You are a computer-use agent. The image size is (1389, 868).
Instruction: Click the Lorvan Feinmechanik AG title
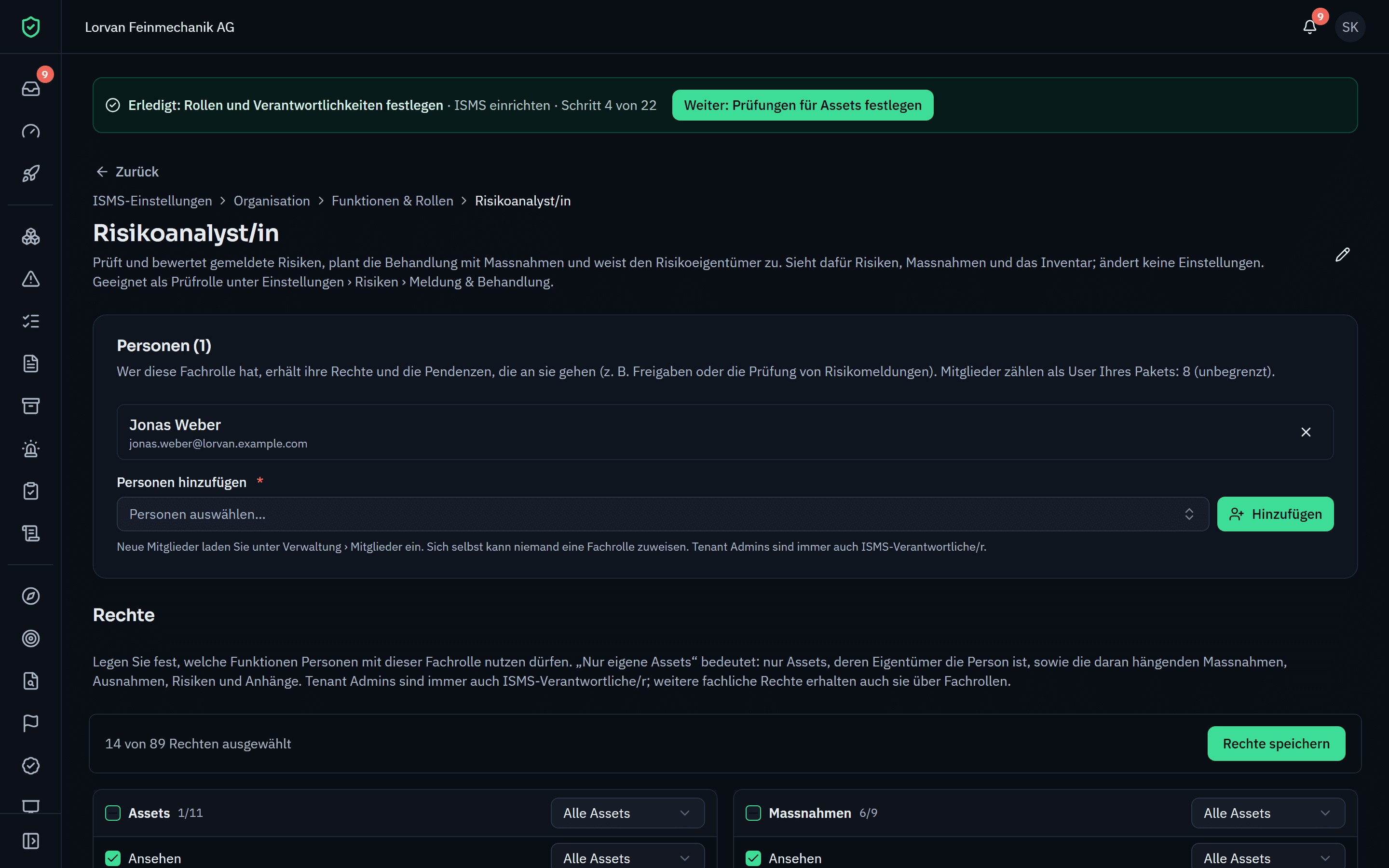(x=160, y=27)
